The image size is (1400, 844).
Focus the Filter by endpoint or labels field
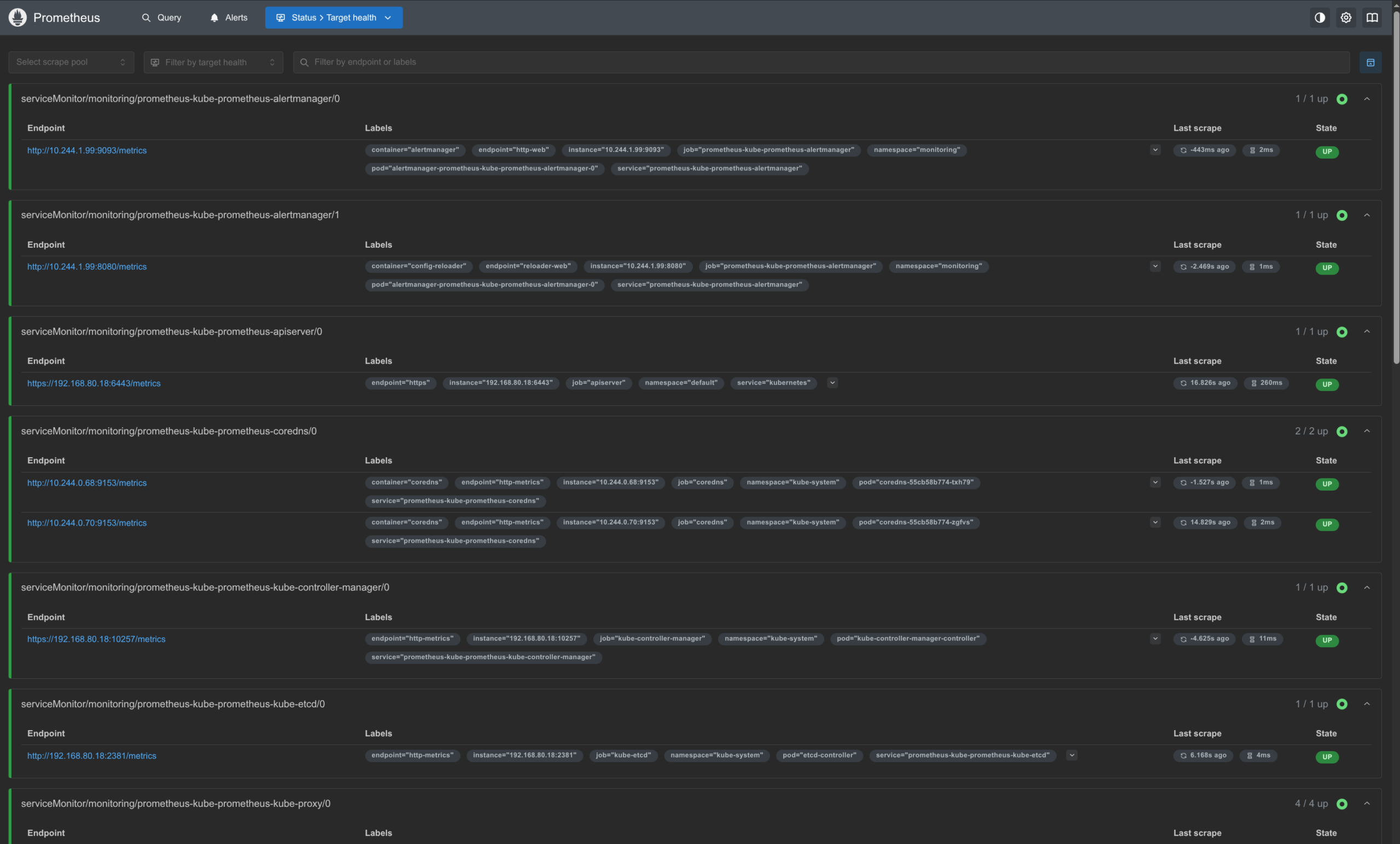point(821,62)
